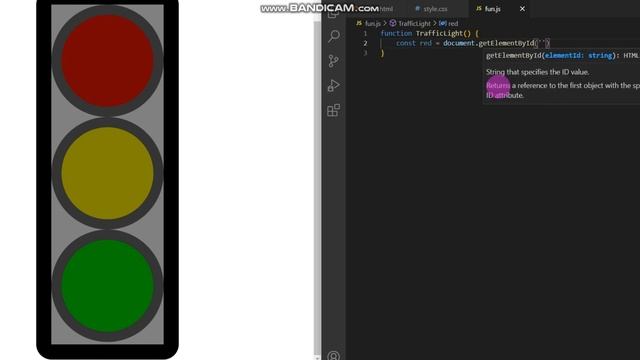
Task: Click the function symbol icon in breadcrumbs
Action: (393, 23)
